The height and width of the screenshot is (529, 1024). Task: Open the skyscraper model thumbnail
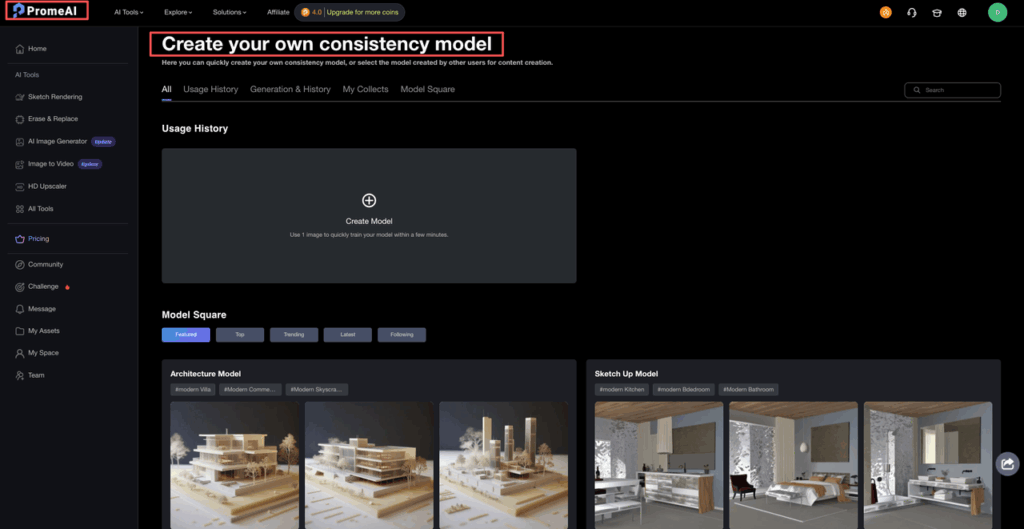click(x=504, y=465)
